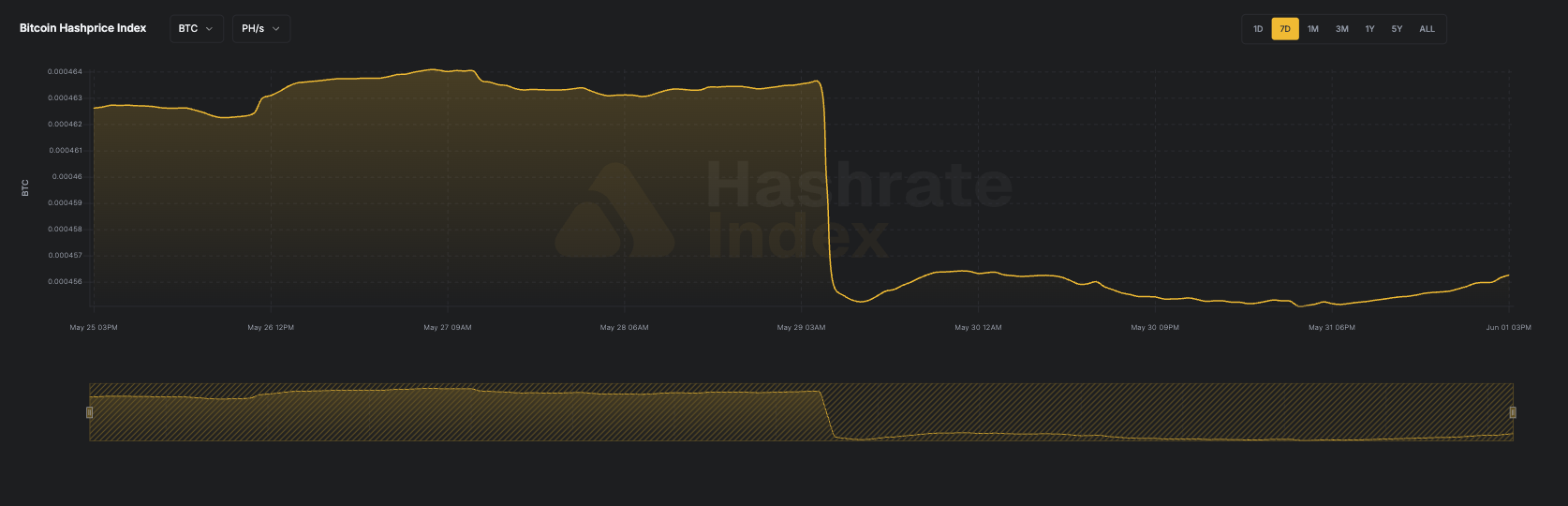This screenshot has height=506, width=1568.
Task: Open the BTC currency dropdown
Action: tap(197, 29)
